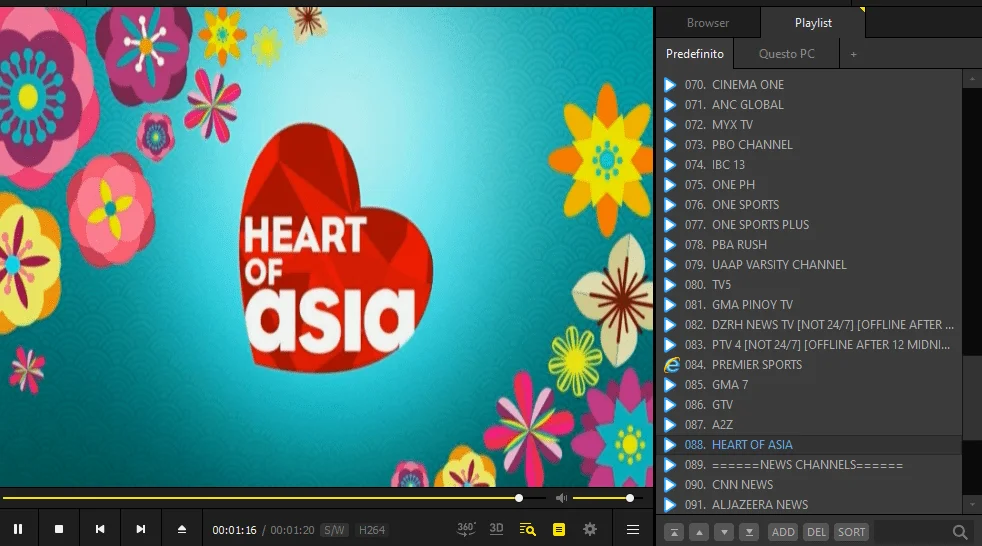The height and width of the screenshot is (546, 982).
Task: Select 086. GTV channel
Action: [809, 405]
